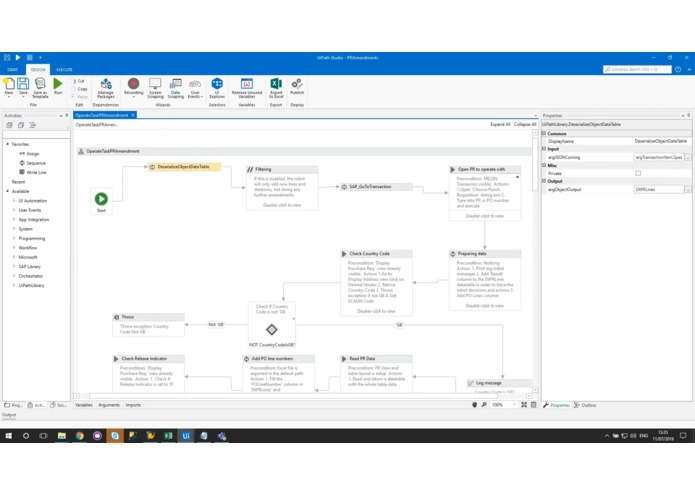
Task: Expand the UI Automation category
Action: (14, 201)
